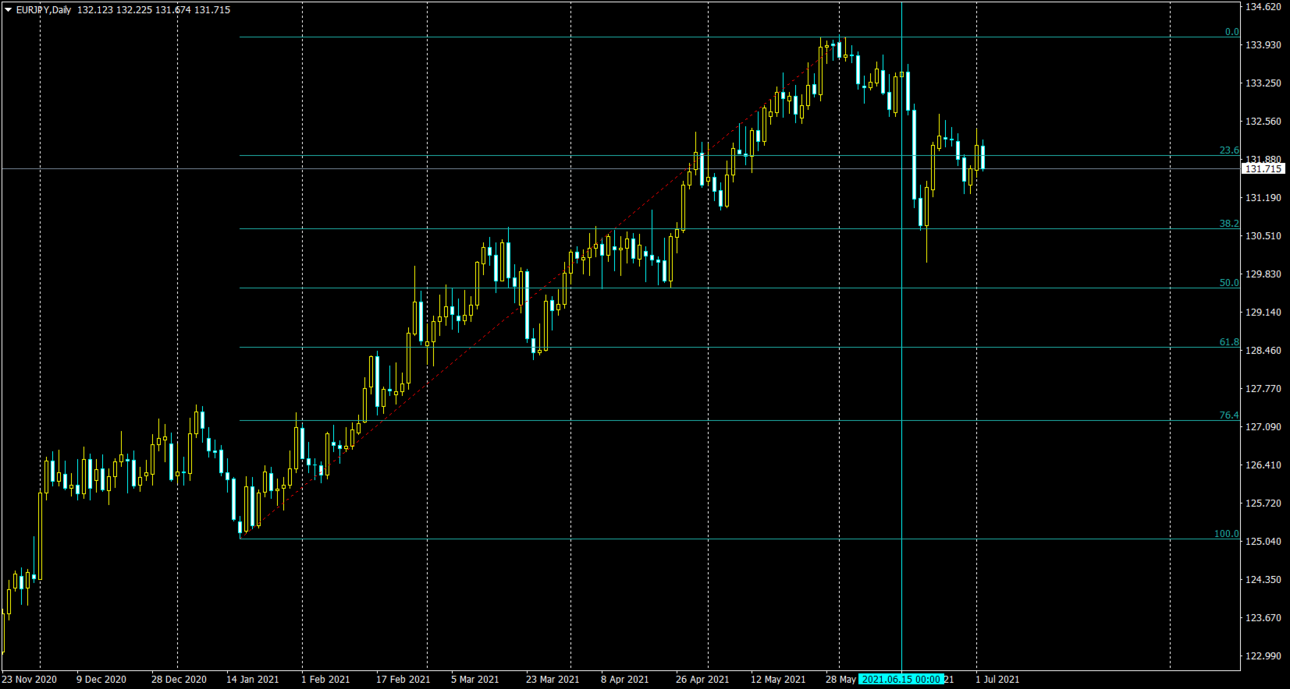Click the 61.8 Fibonacci level label
This screenshot has width=1290, height=689.
tap(1229, 342)
